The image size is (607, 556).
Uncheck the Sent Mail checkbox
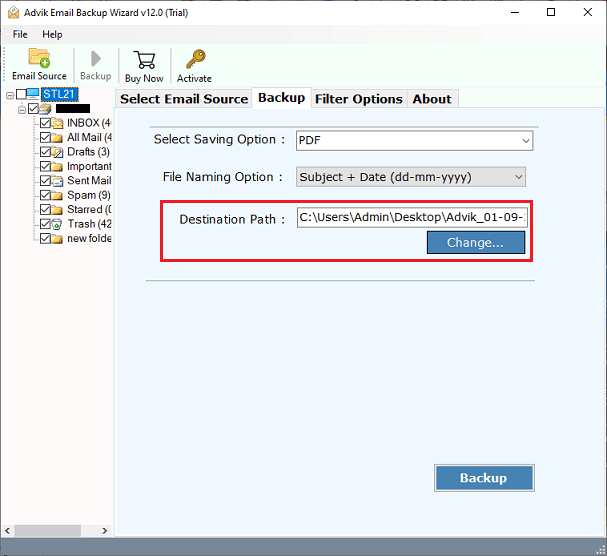click(45, 181)
